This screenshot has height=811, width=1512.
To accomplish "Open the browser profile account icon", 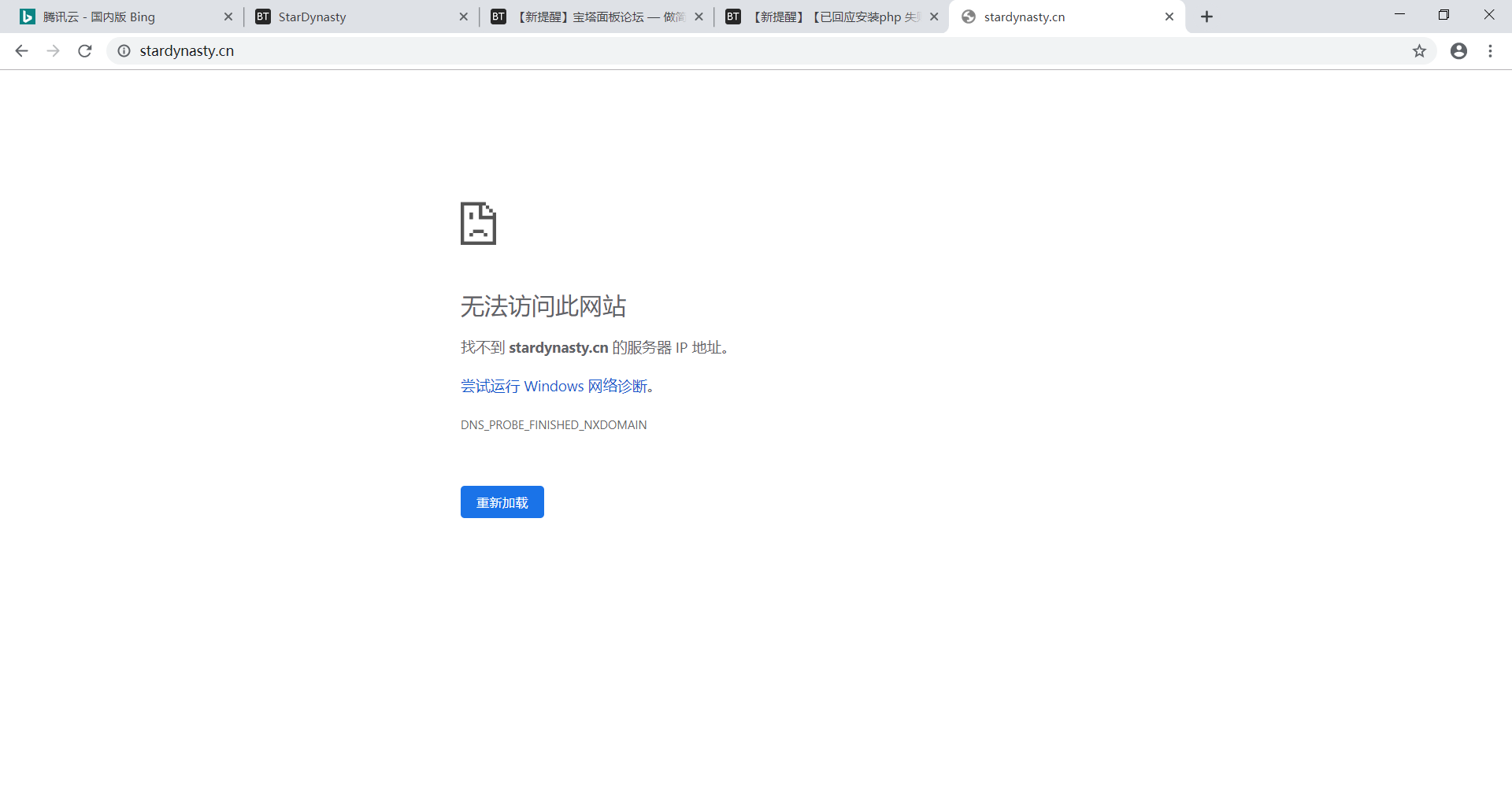I will pyautogui.click(x=1458, y=50).
